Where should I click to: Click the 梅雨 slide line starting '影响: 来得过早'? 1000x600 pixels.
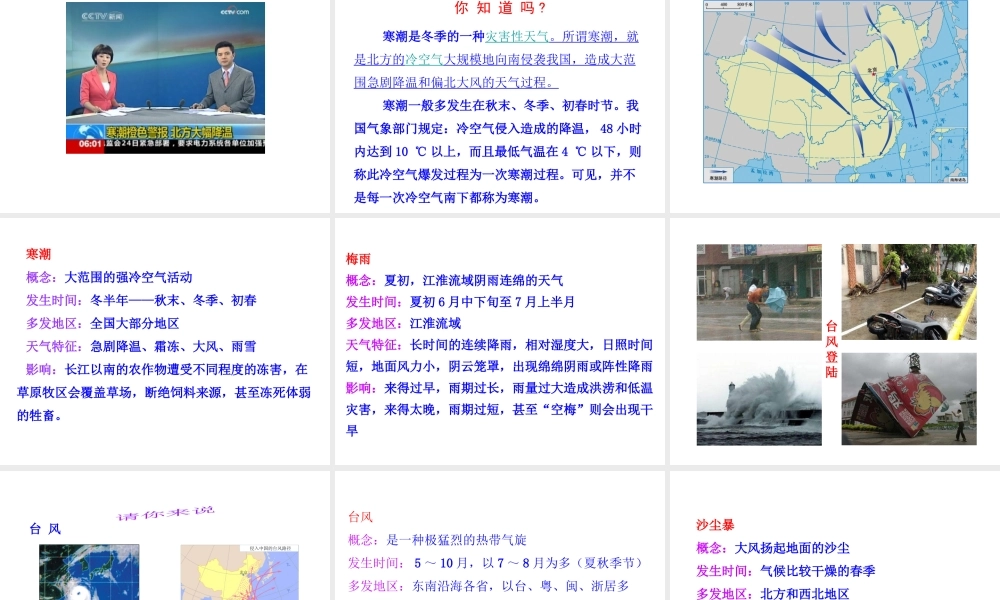tap(499, 409)
